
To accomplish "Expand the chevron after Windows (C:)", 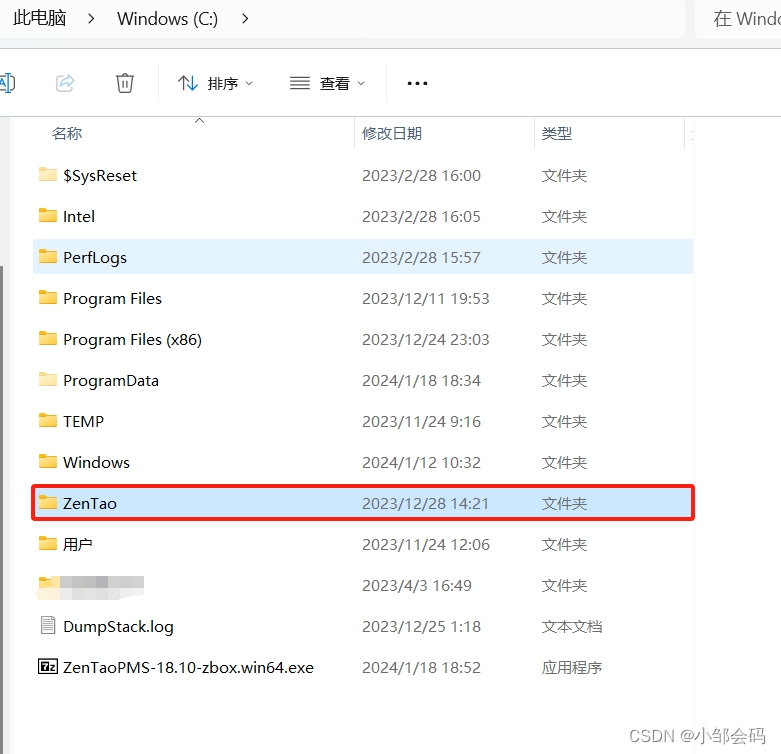I will [x=245, y=19].
